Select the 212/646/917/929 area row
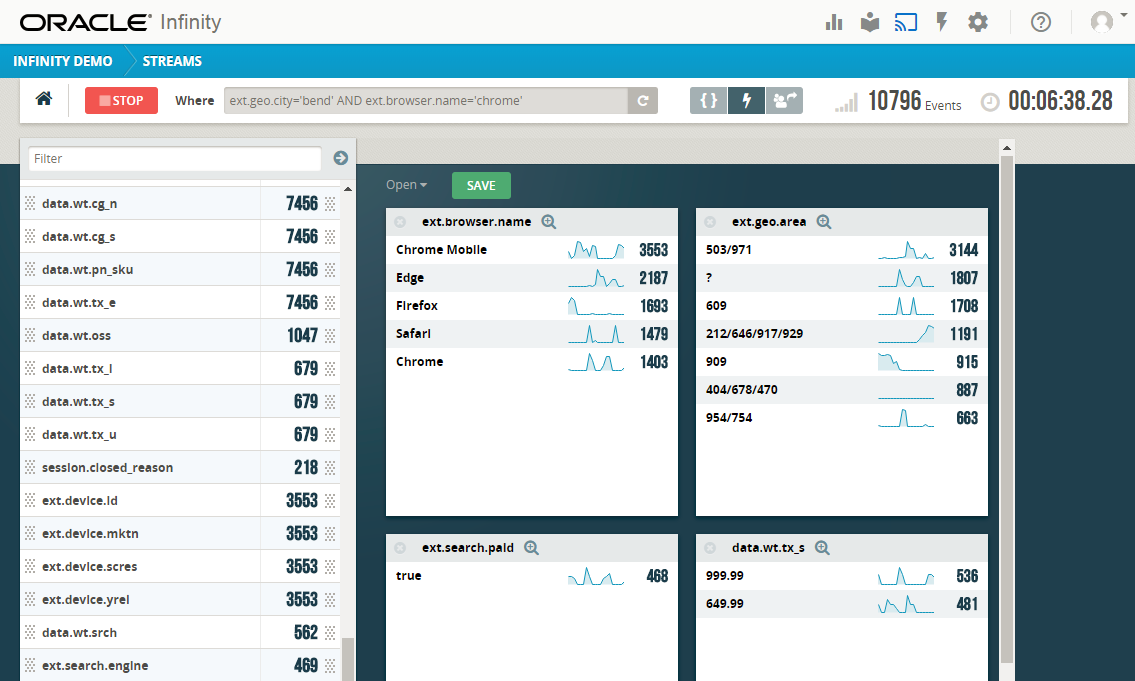This screenshot has height=681, width=1135. pyautogui.click(x=842, y=334)
